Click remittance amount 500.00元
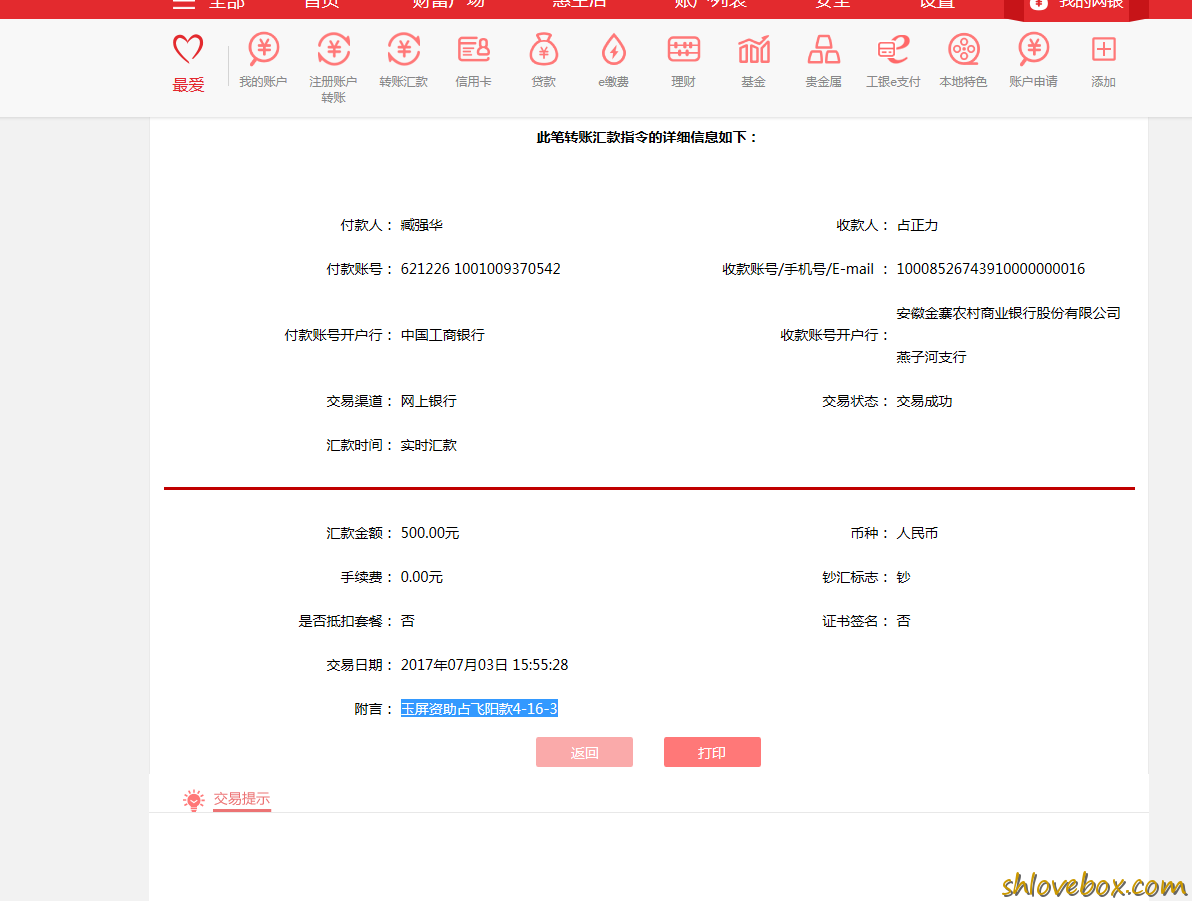This screenshot has height=901, width=1192. 430,533
